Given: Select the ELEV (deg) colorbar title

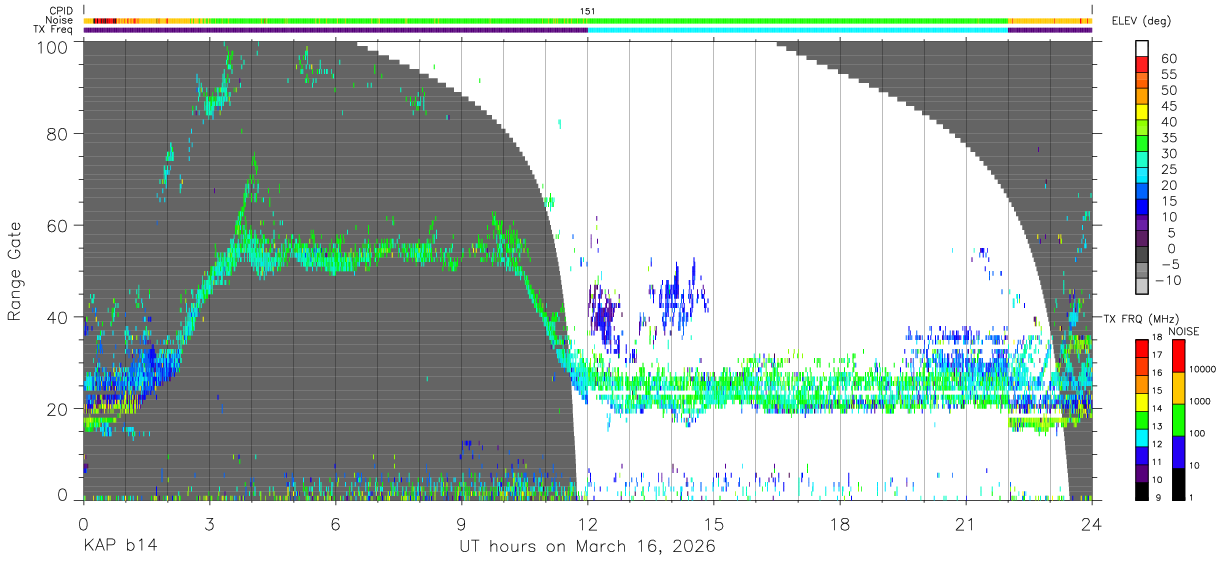Looking at the screenshot, I should click(x=1142, y=21).
